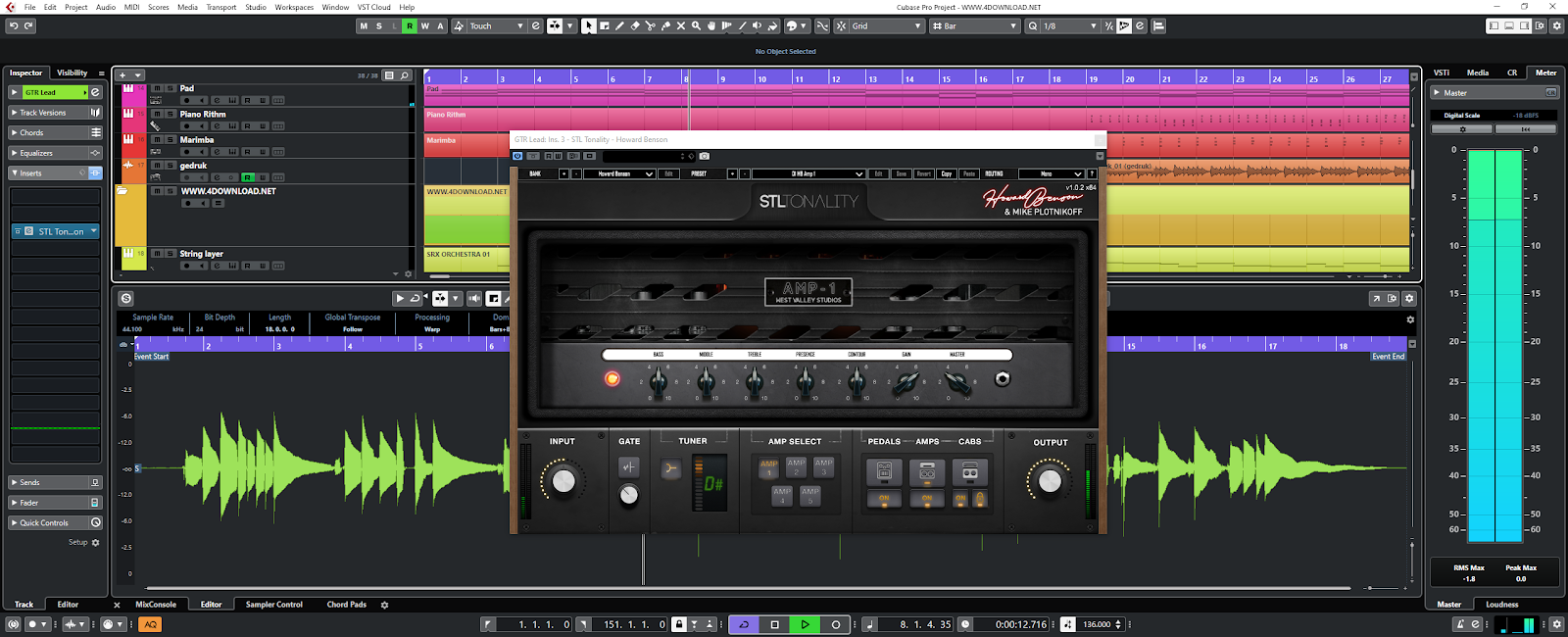Open the Touch automation mode dropdown
Screen dimensions: 1568x637
497,25
